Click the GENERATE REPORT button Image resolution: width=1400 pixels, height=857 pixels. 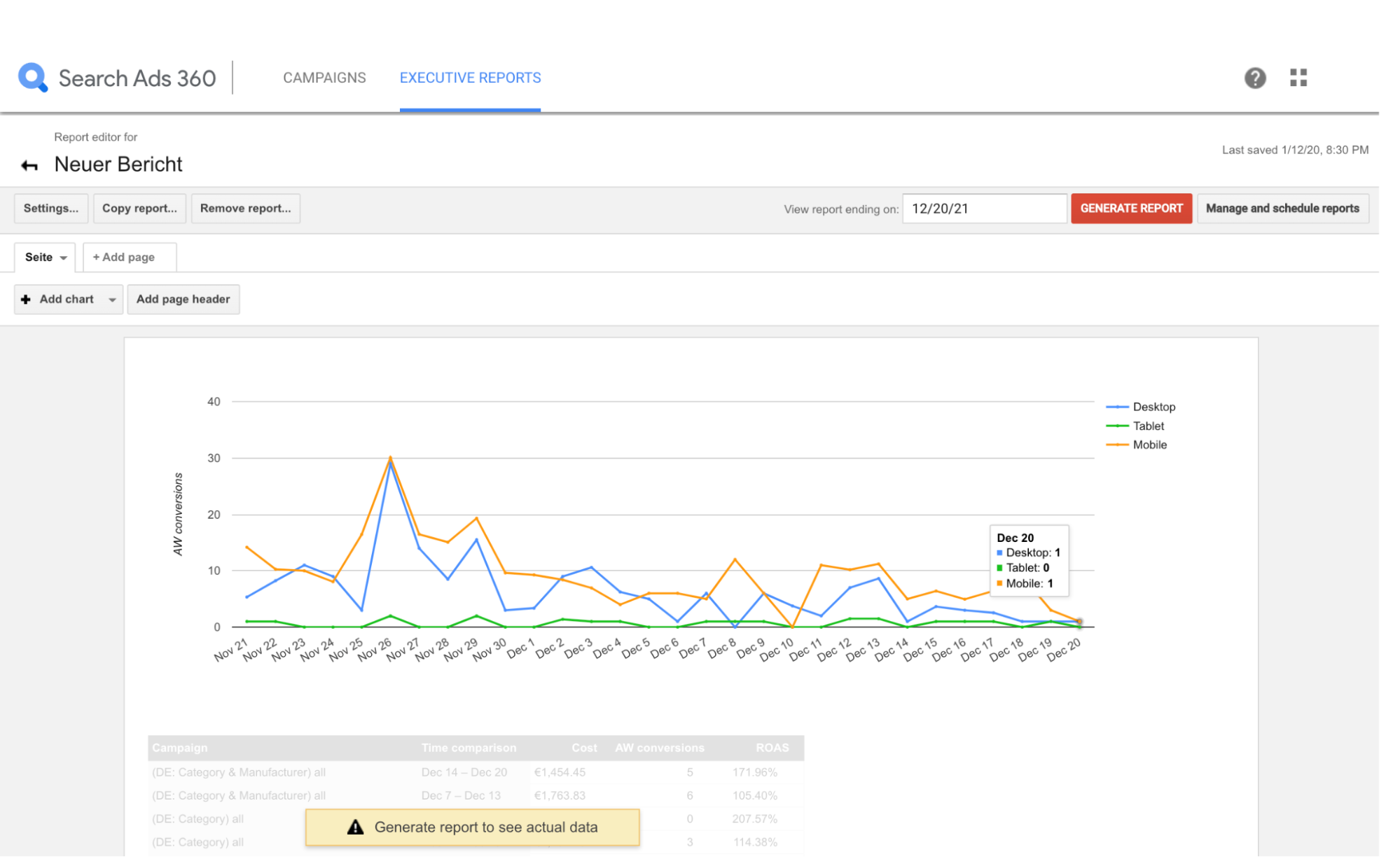click(x=1131, y=208)
